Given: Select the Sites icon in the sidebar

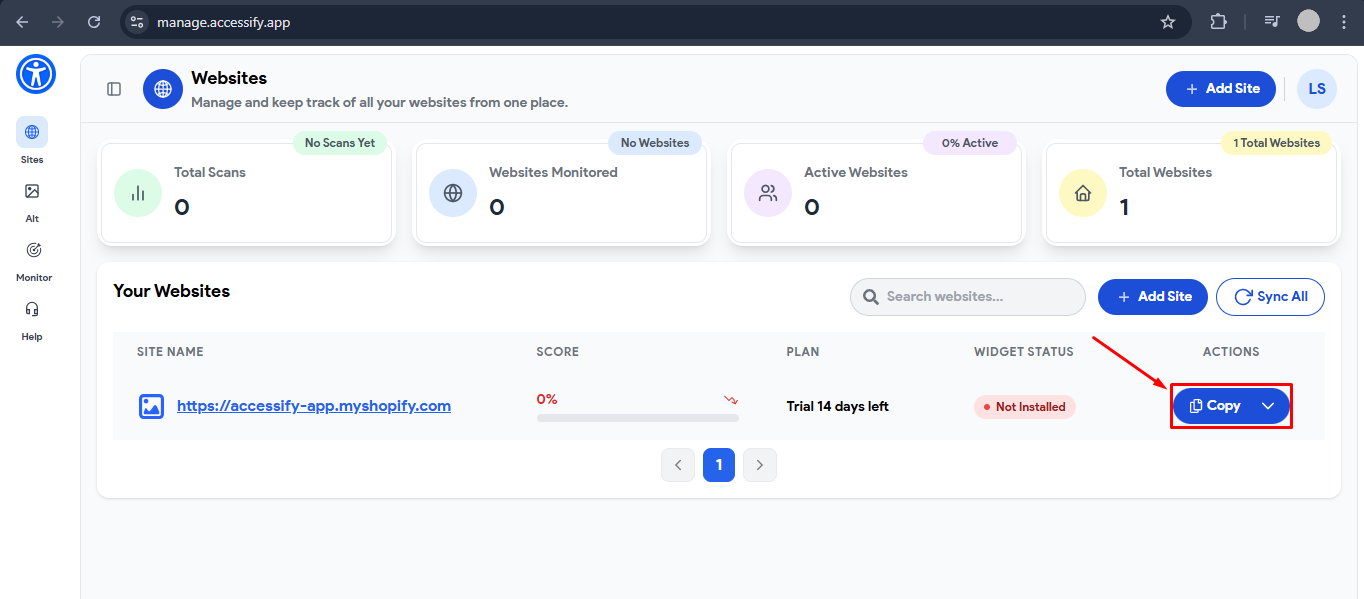Looking at the screenshot, I should tap(32, 131).
